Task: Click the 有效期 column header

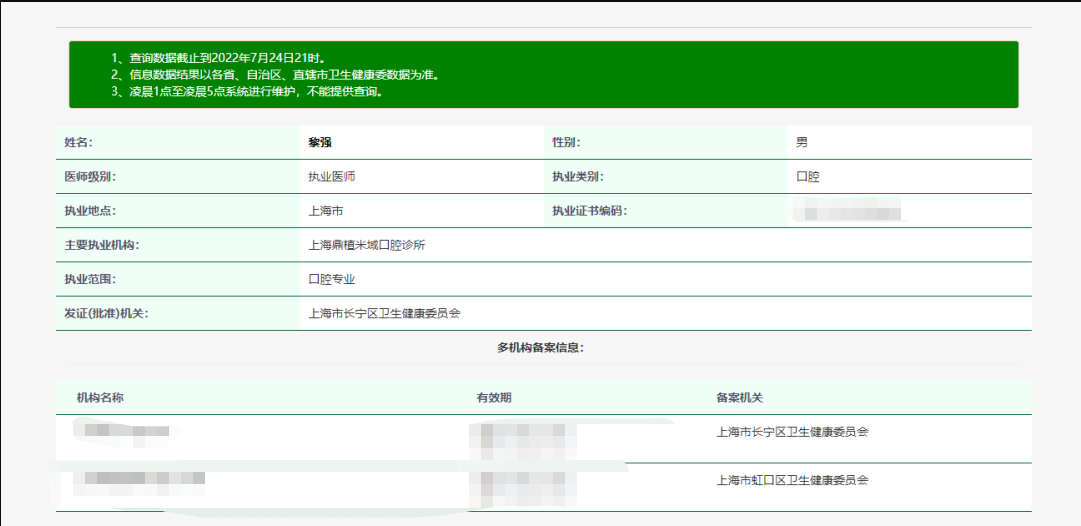Action: coord(494,398)
